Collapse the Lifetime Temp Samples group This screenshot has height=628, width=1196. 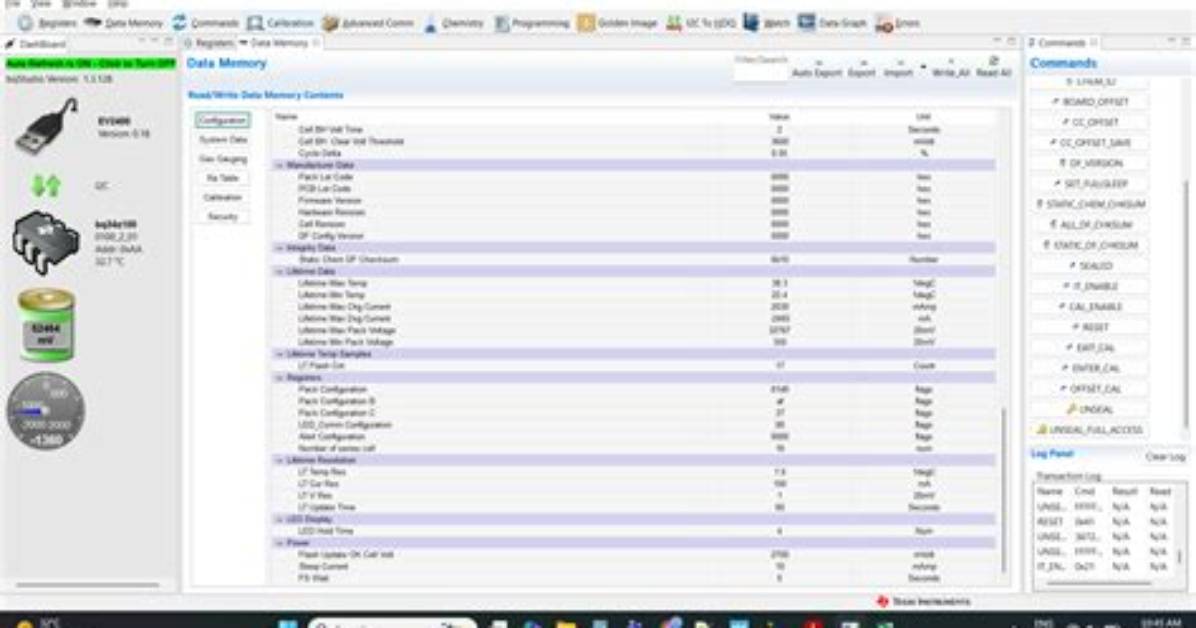[x=280, y=354]
